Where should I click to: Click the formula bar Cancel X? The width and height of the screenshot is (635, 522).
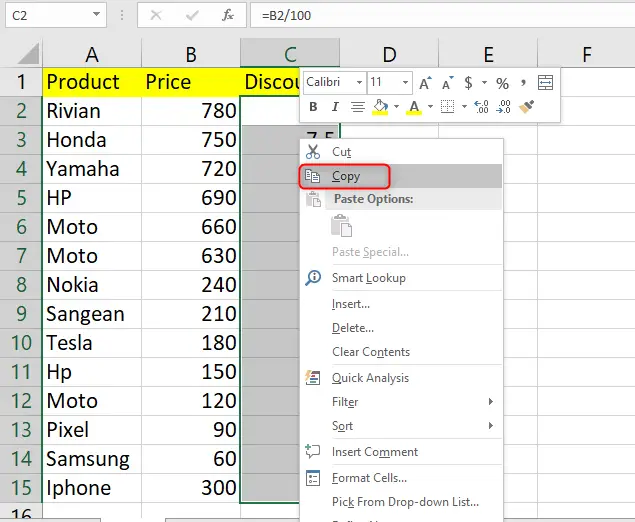click(x=156, y=15)
